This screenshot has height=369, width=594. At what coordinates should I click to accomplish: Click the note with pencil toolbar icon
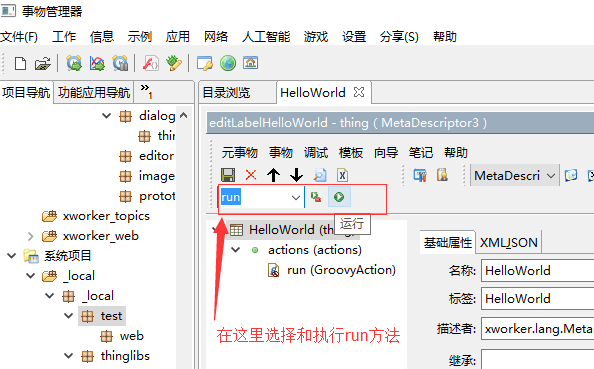pyautogui.click(x=205, y=63)
